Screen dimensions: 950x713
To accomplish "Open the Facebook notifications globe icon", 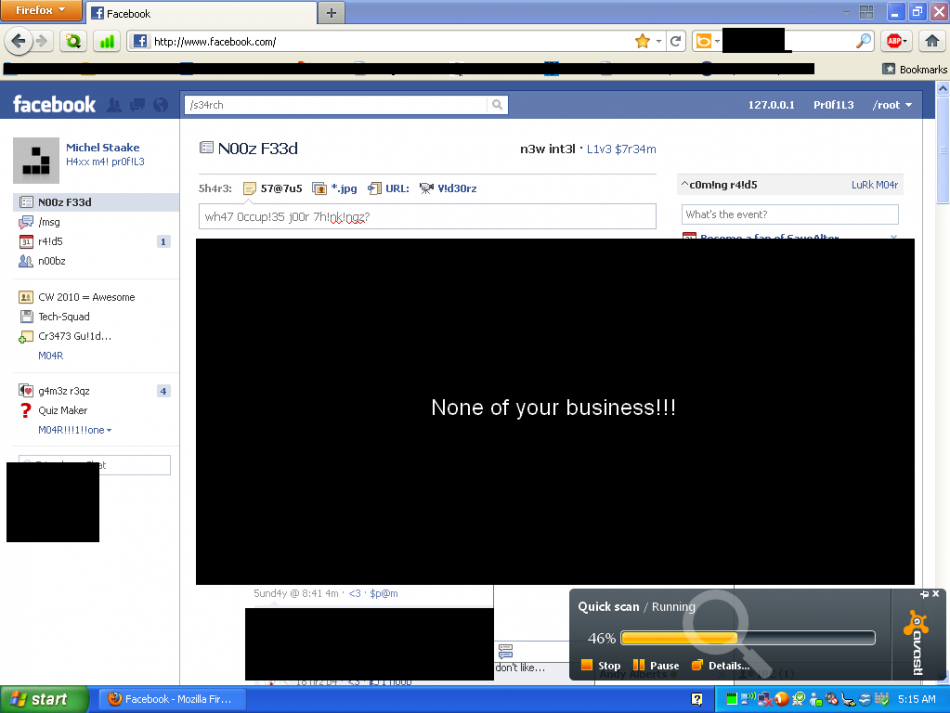I will click(161, 105).
